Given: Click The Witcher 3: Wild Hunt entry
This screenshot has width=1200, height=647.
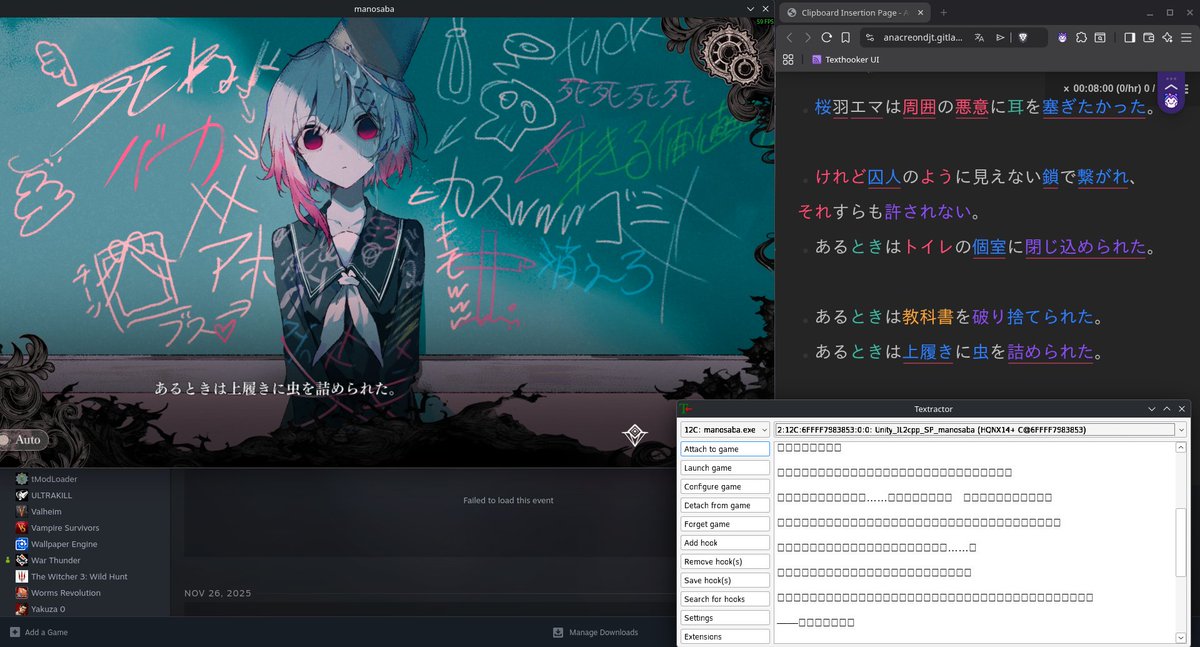Looking at the screenshot, I should click(x=79, y=576).
